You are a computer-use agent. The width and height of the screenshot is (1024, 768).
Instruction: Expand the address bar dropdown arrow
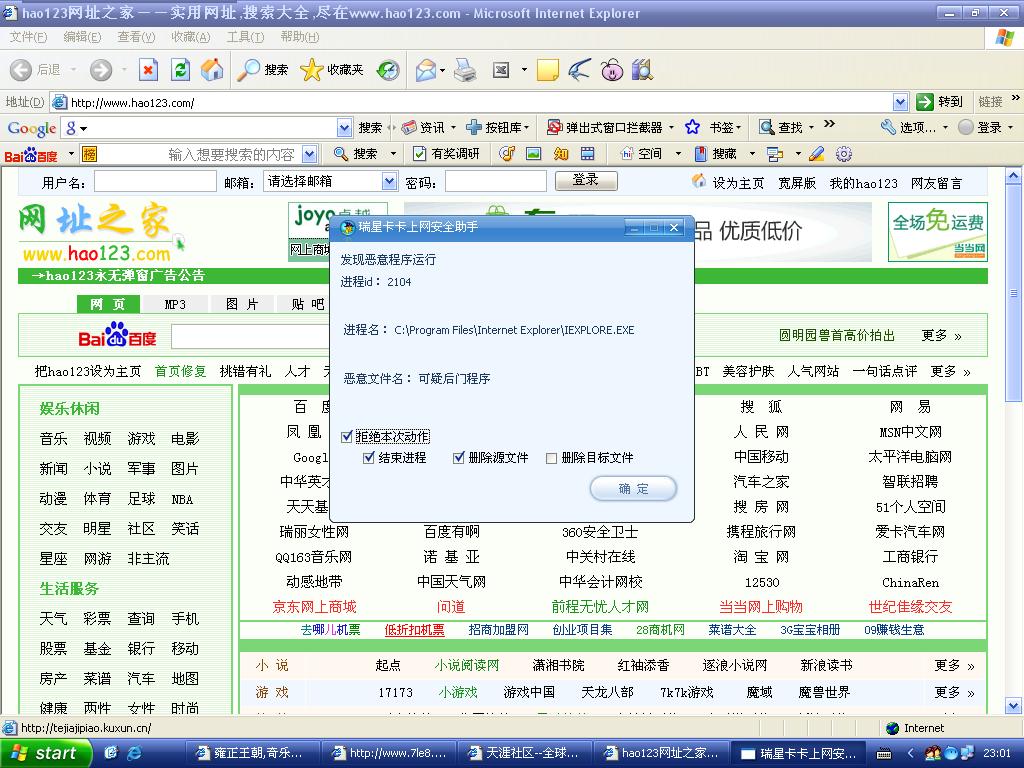click(899, 102)
